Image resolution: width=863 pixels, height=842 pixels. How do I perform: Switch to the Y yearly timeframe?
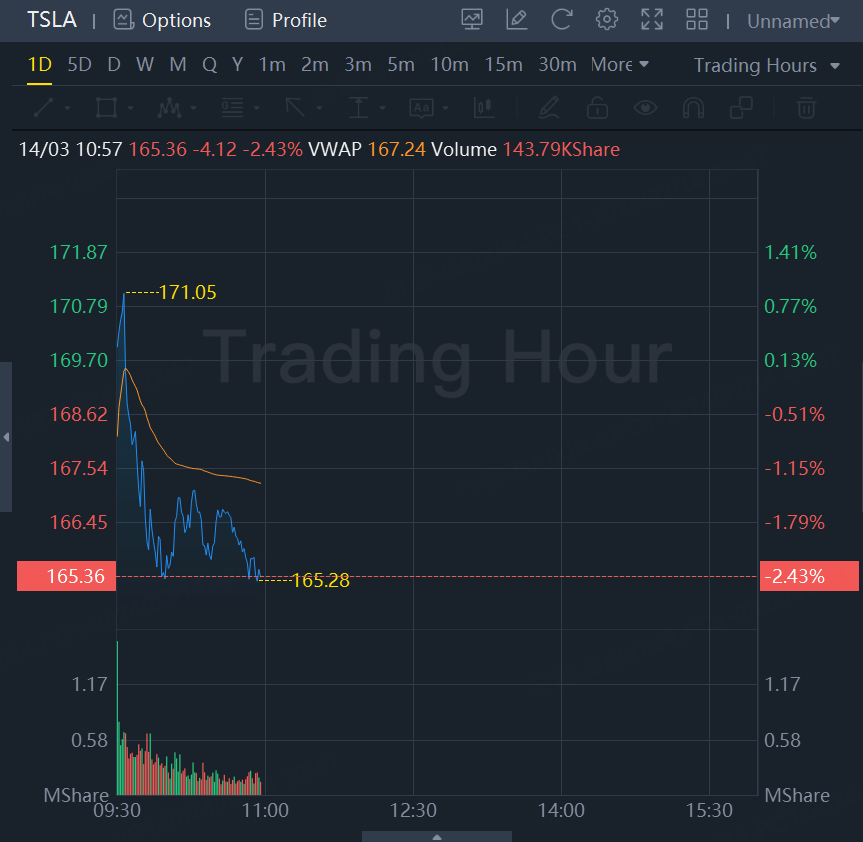click(237, 65)
